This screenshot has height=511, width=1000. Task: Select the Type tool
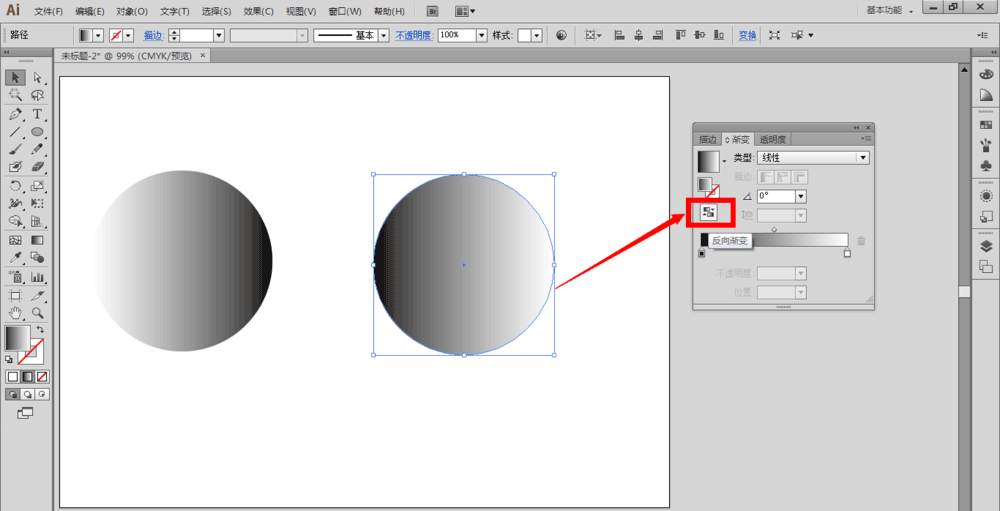coord(37,114)
